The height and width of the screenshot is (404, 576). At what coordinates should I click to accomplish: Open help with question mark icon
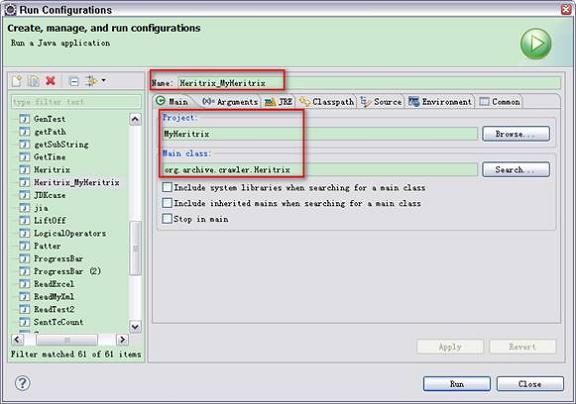tap(22, 383)
